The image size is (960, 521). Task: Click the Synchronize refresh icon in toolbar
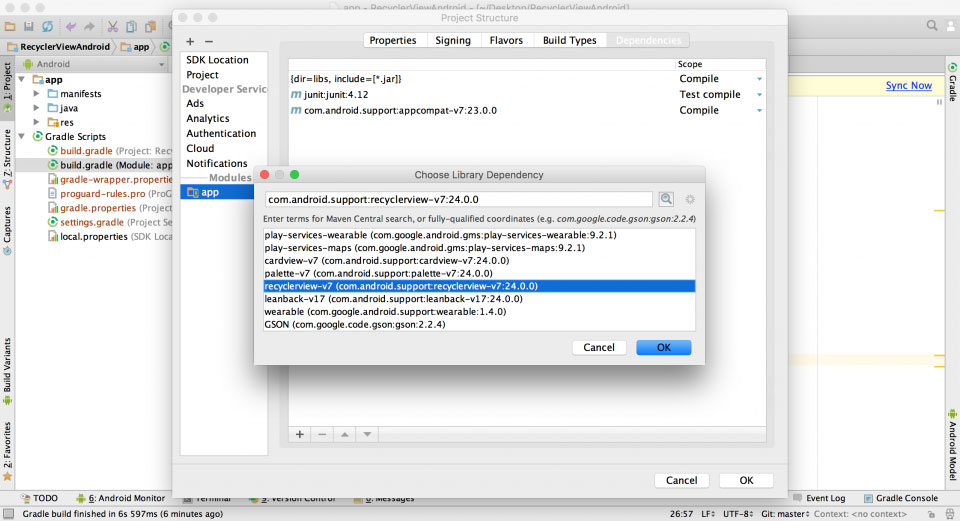47,26
